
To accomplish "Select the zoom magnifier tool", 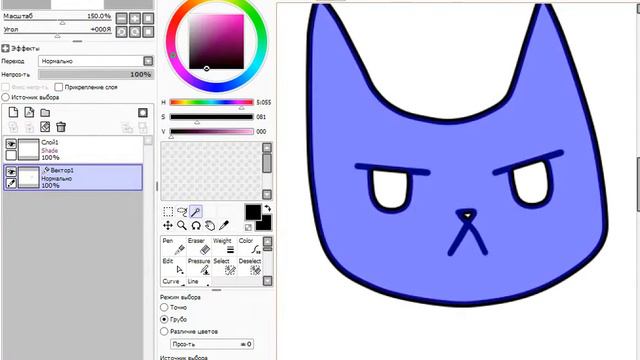I will click(x=182, y=225).
